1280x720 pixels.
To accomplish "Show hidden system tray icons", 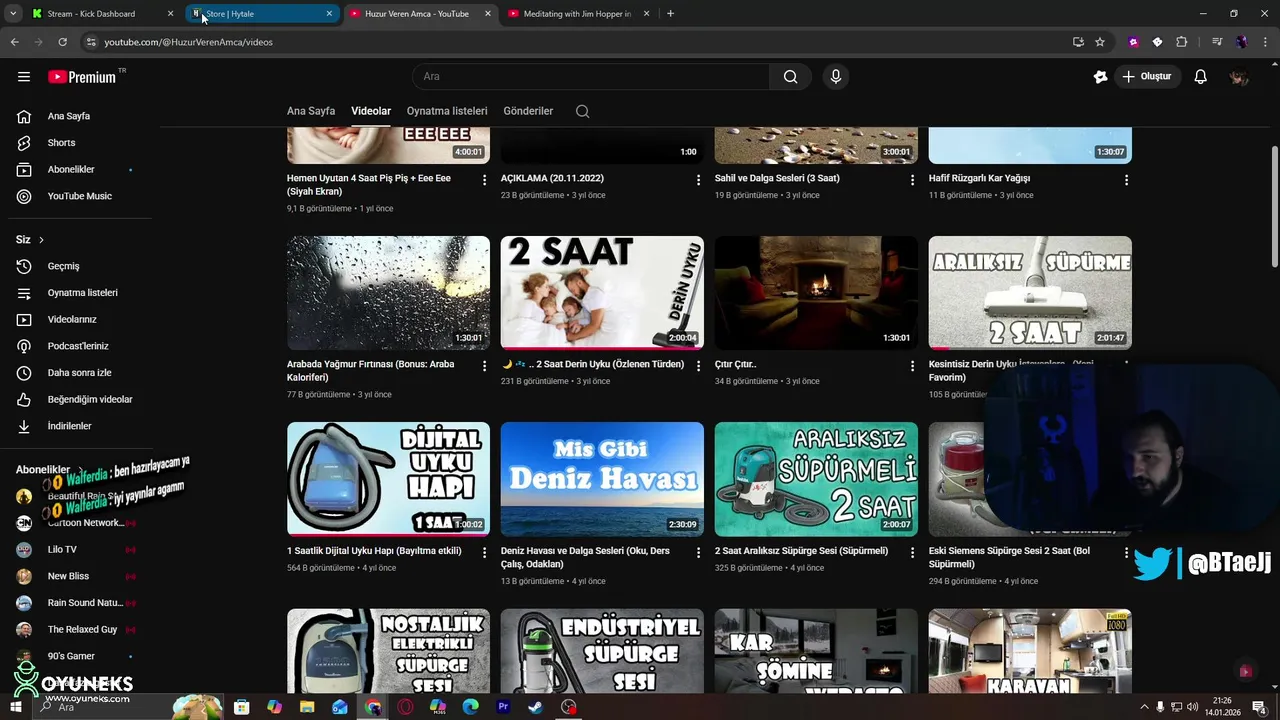I will coord(1144,707).
